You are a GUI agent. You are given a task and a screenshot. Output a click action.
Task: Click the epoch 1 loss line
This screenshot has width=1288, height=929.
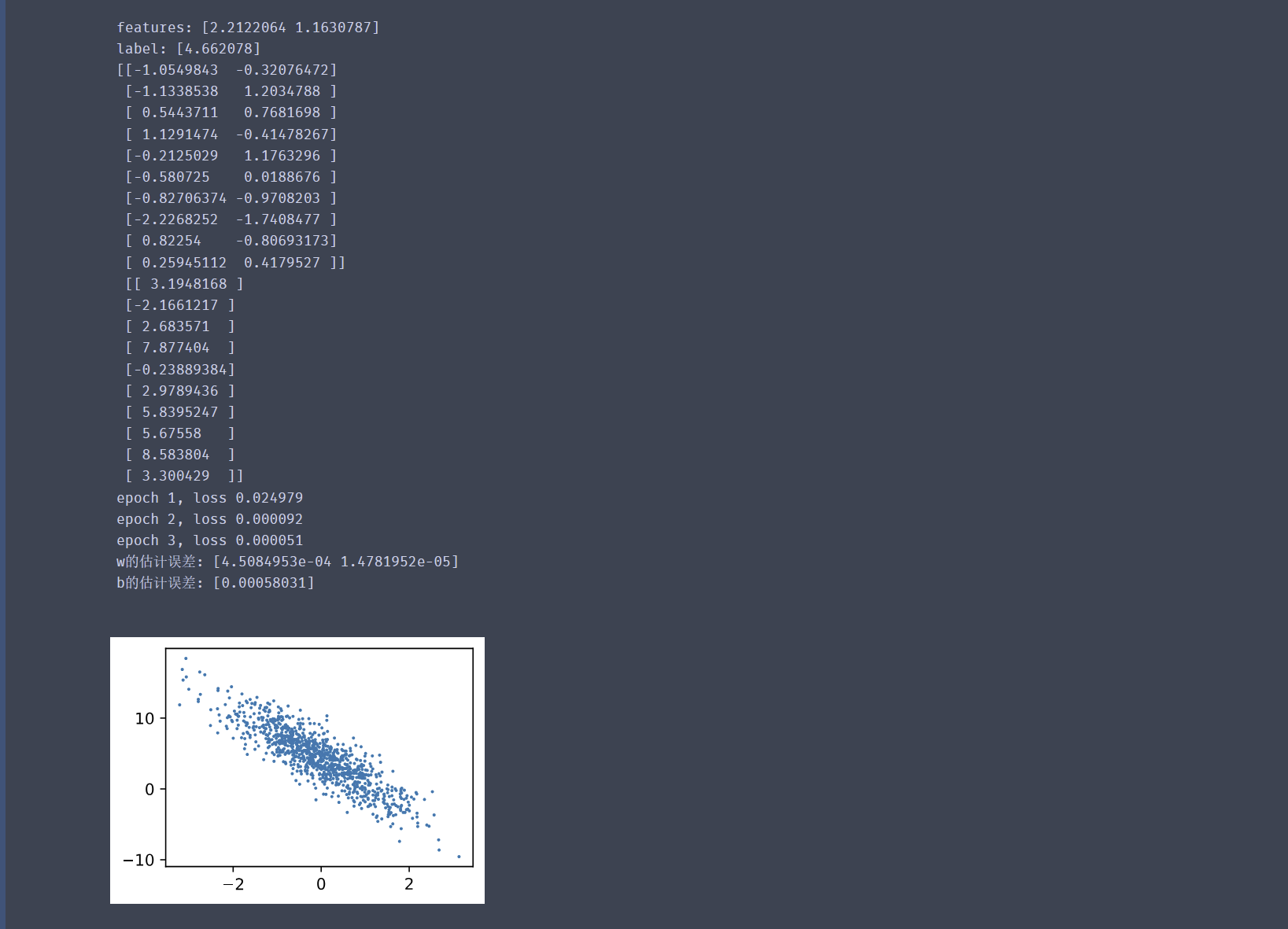click(209, 498)
